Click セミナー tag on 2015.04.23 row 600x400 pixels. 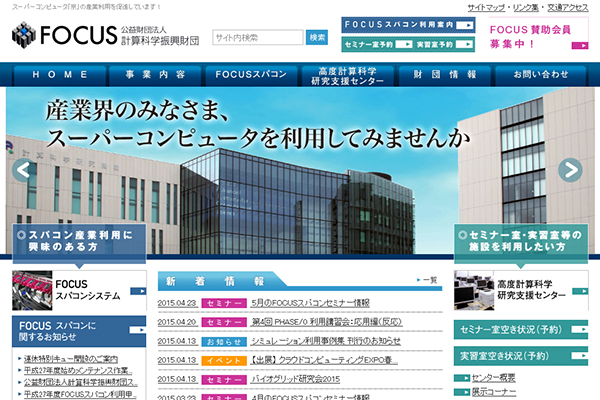pyautogui.click(x=224, y=304)
